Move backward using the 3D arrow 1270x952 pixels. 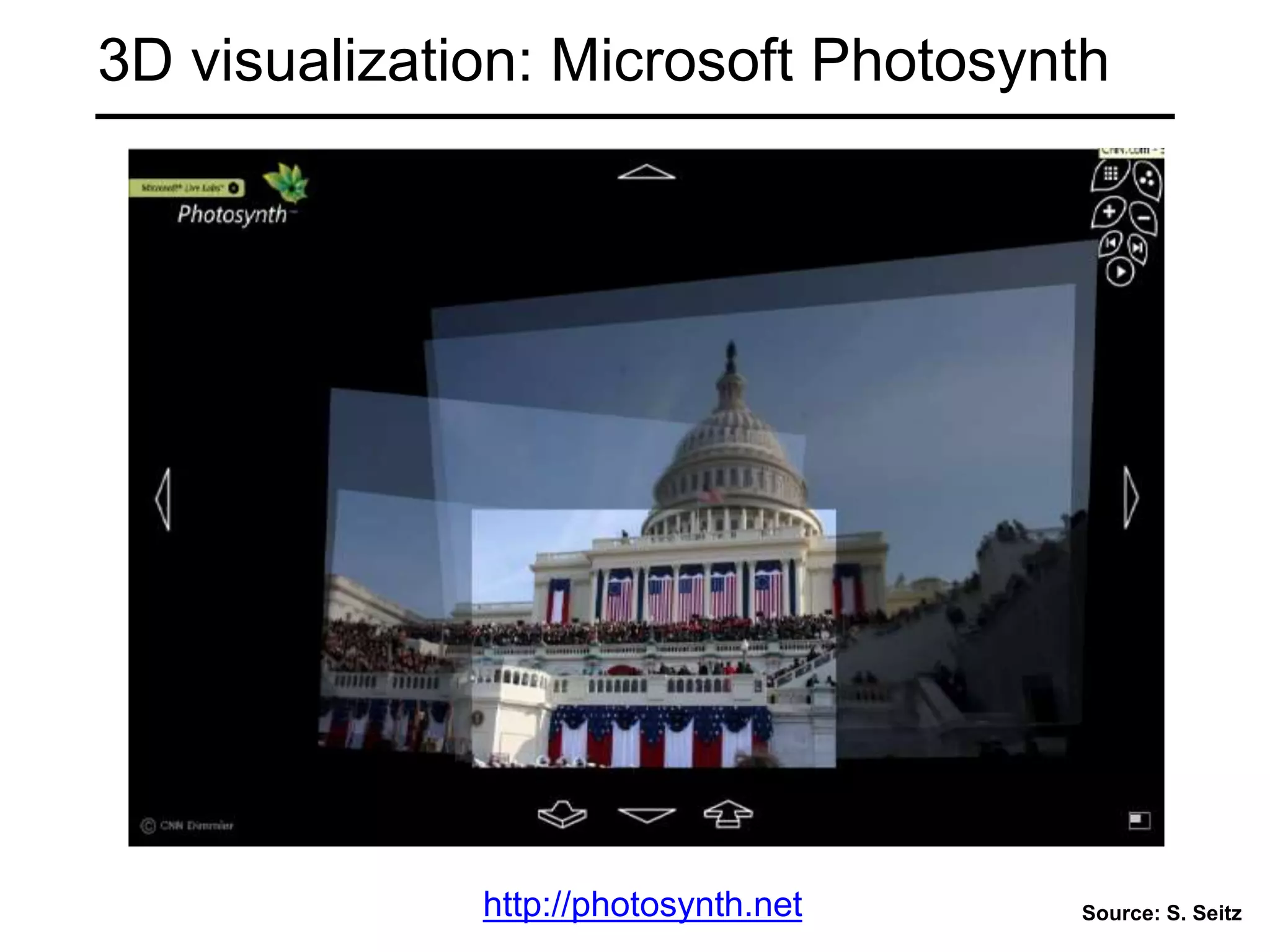(562, 814)
